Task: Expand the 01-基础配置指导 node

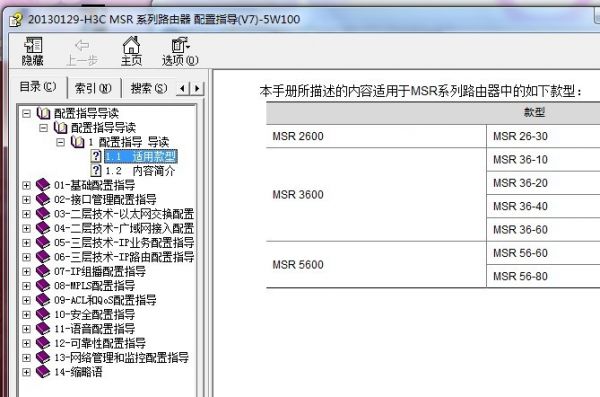Action: 26,185
